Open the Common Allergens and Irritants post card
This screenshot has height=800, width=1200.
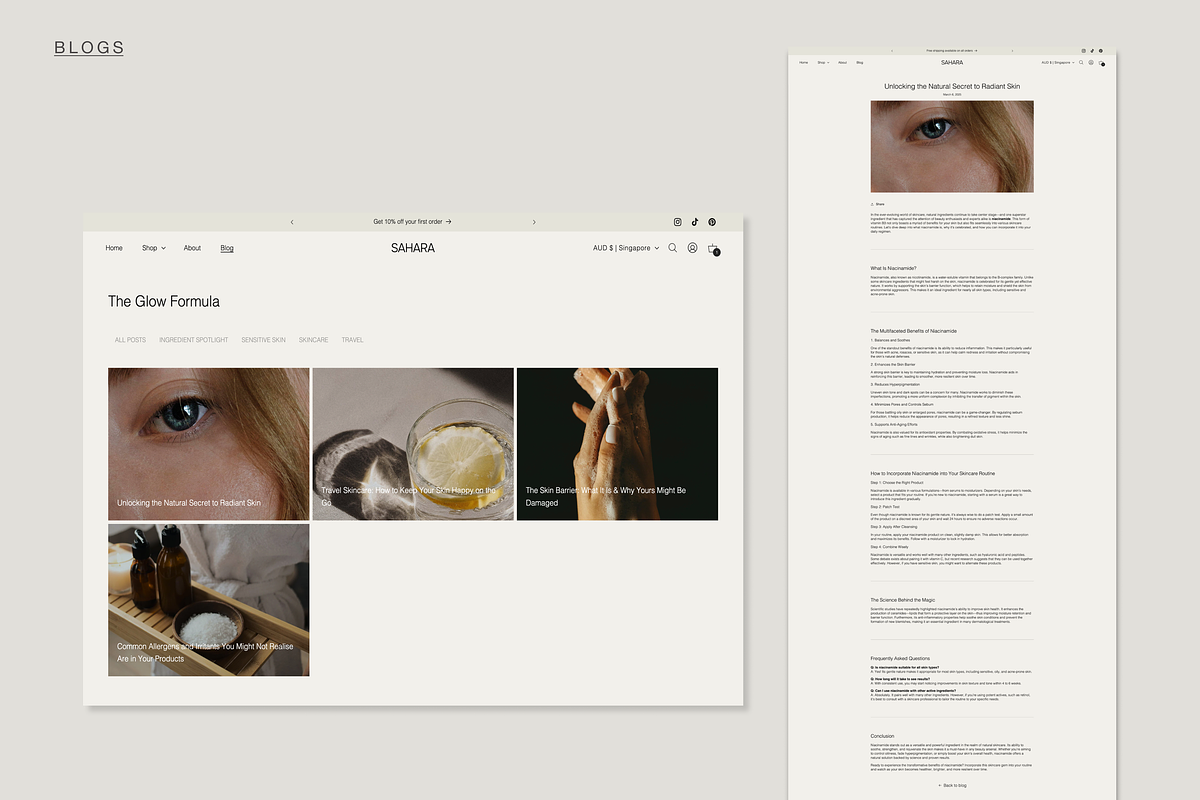tap(209, 600)
